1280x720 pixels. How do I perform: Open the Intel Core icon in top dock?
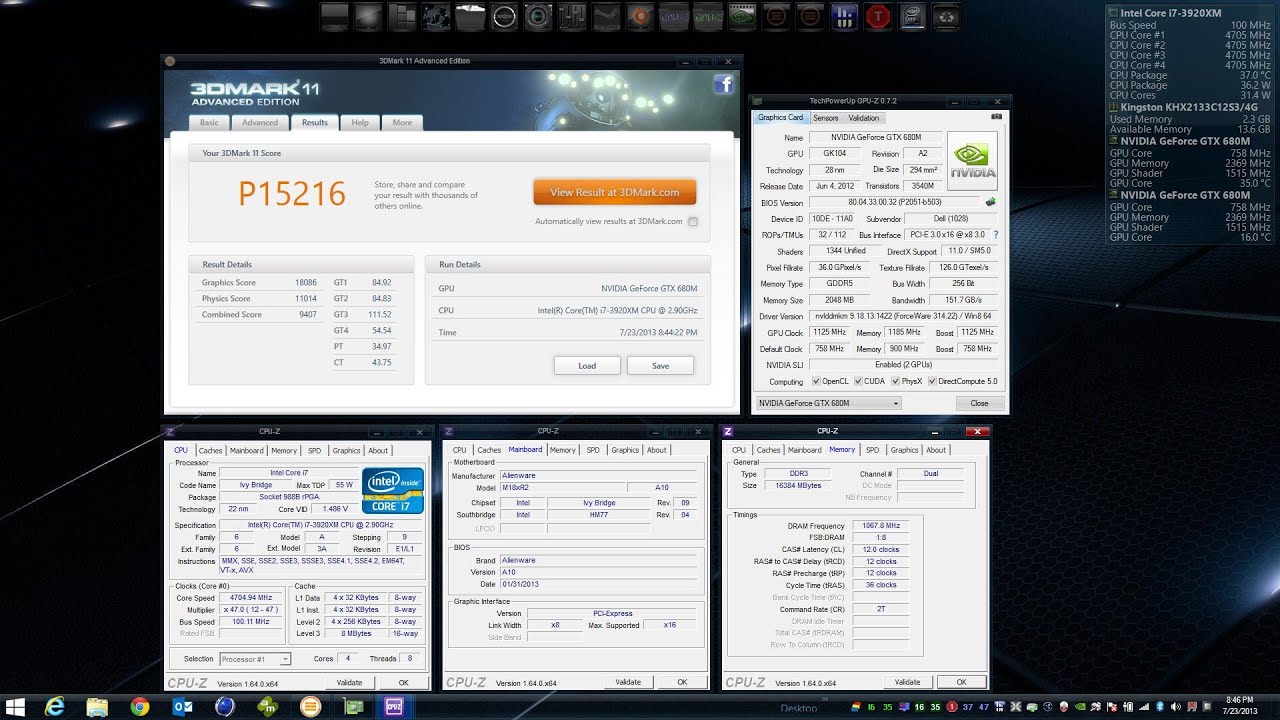[912, 16]
